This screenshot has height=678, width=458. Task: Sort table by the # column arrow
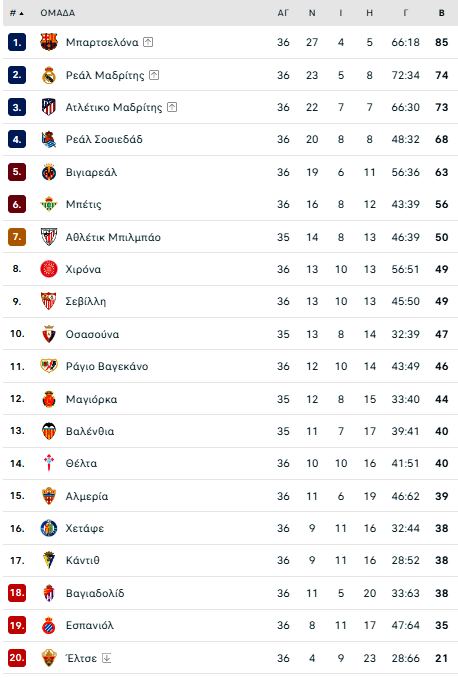pyautogui.click(x=16, y=13)
